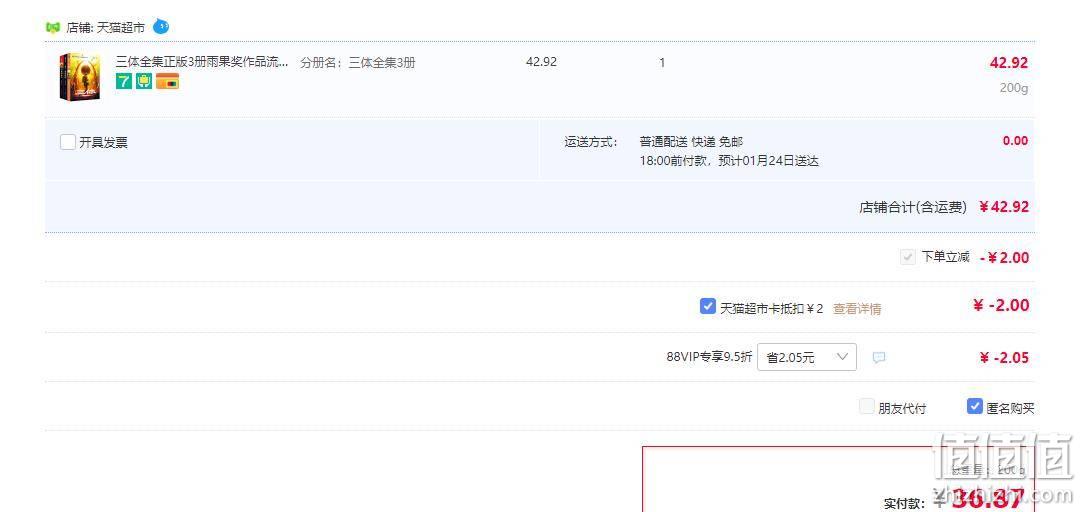Expand the 省2.05元 discount dropdown
This screenshot has height=512, width=1082.
point(807,357)
